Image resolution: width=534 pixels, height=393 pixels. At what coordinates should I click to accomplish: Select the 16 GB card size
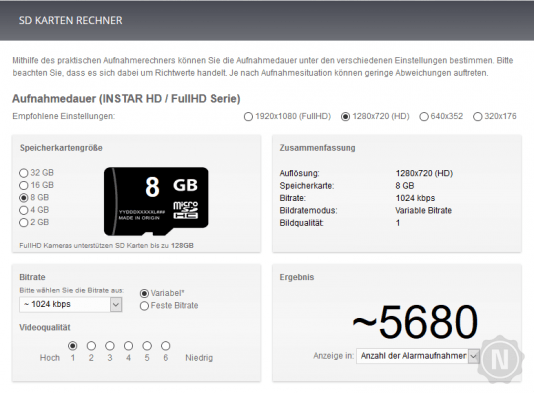[x=23, y=185]
